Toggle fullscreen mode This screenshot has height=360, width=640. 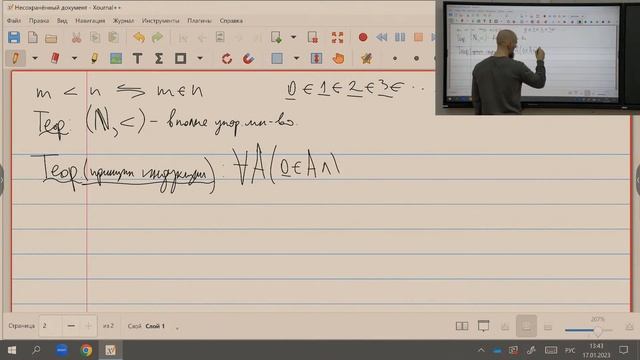(x=338, y=38)
